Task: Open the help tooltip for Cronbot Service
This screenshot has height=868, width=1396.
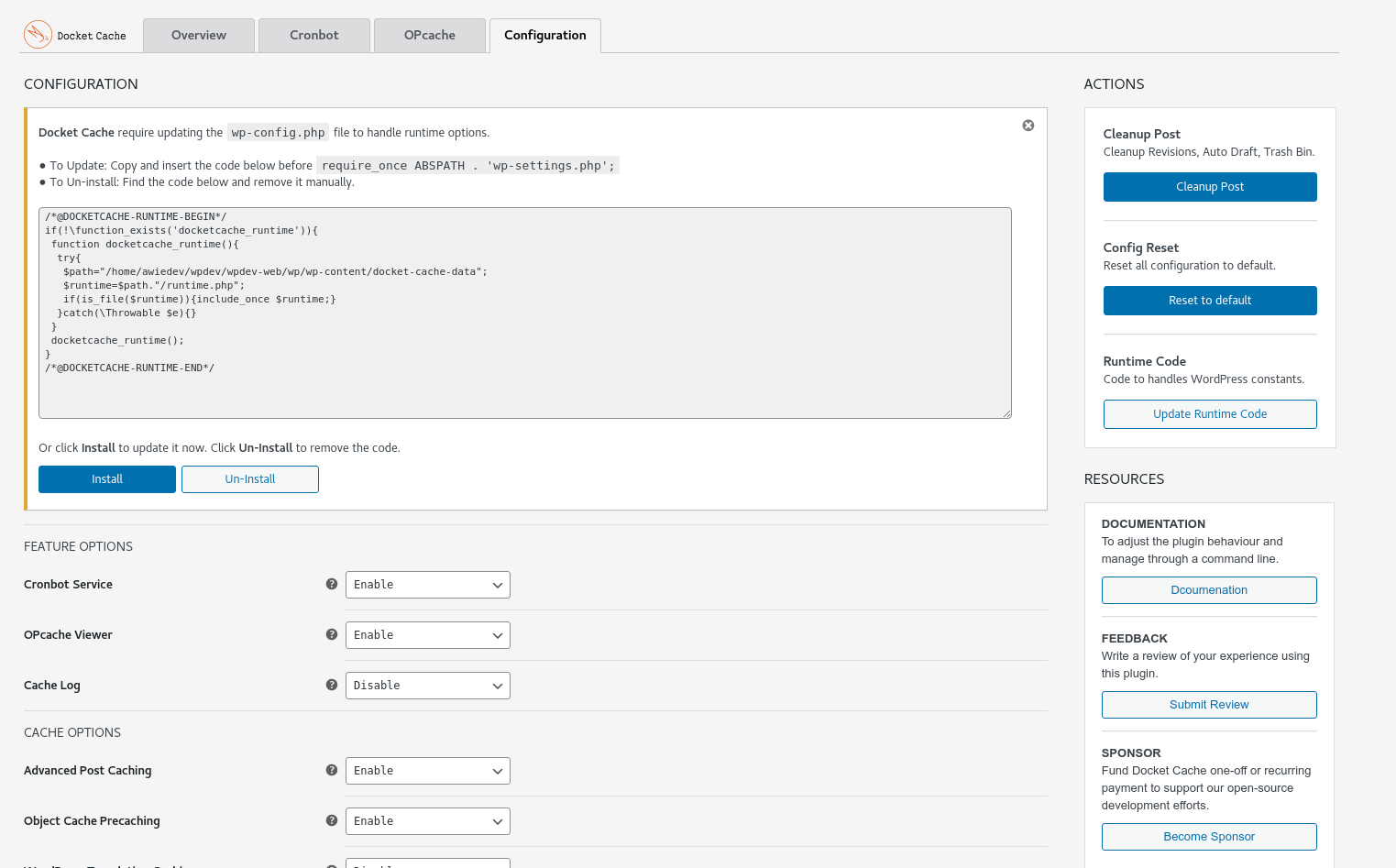Action: click(x=331, y=584)
